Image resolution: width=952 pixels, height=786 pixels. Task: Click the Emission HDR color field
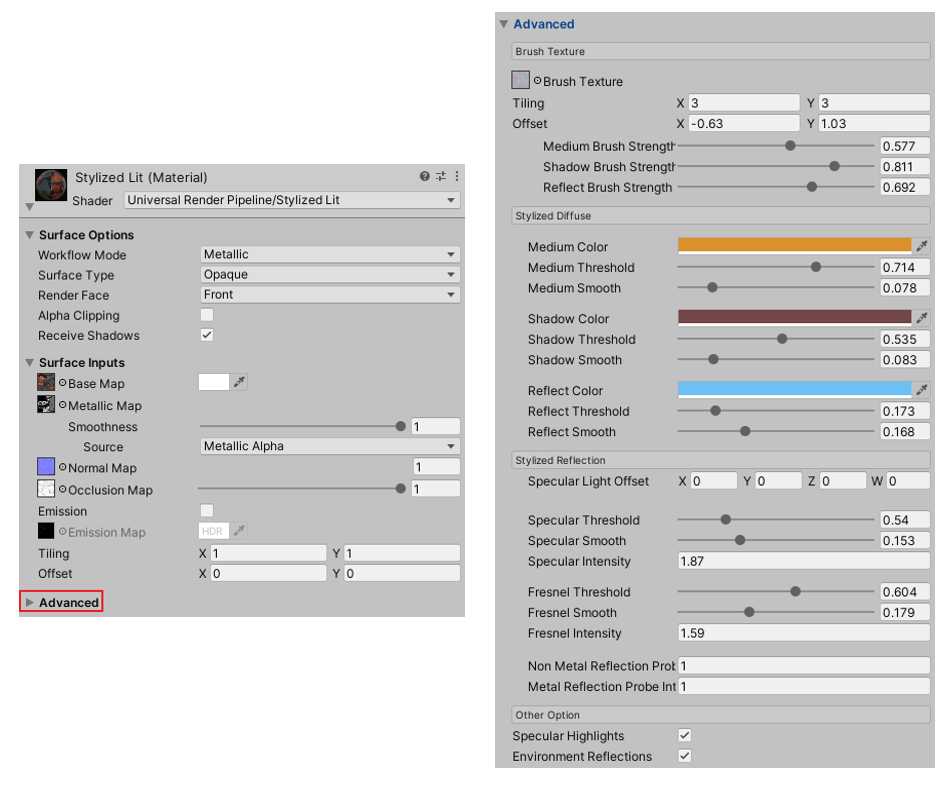tap(214, 531)
